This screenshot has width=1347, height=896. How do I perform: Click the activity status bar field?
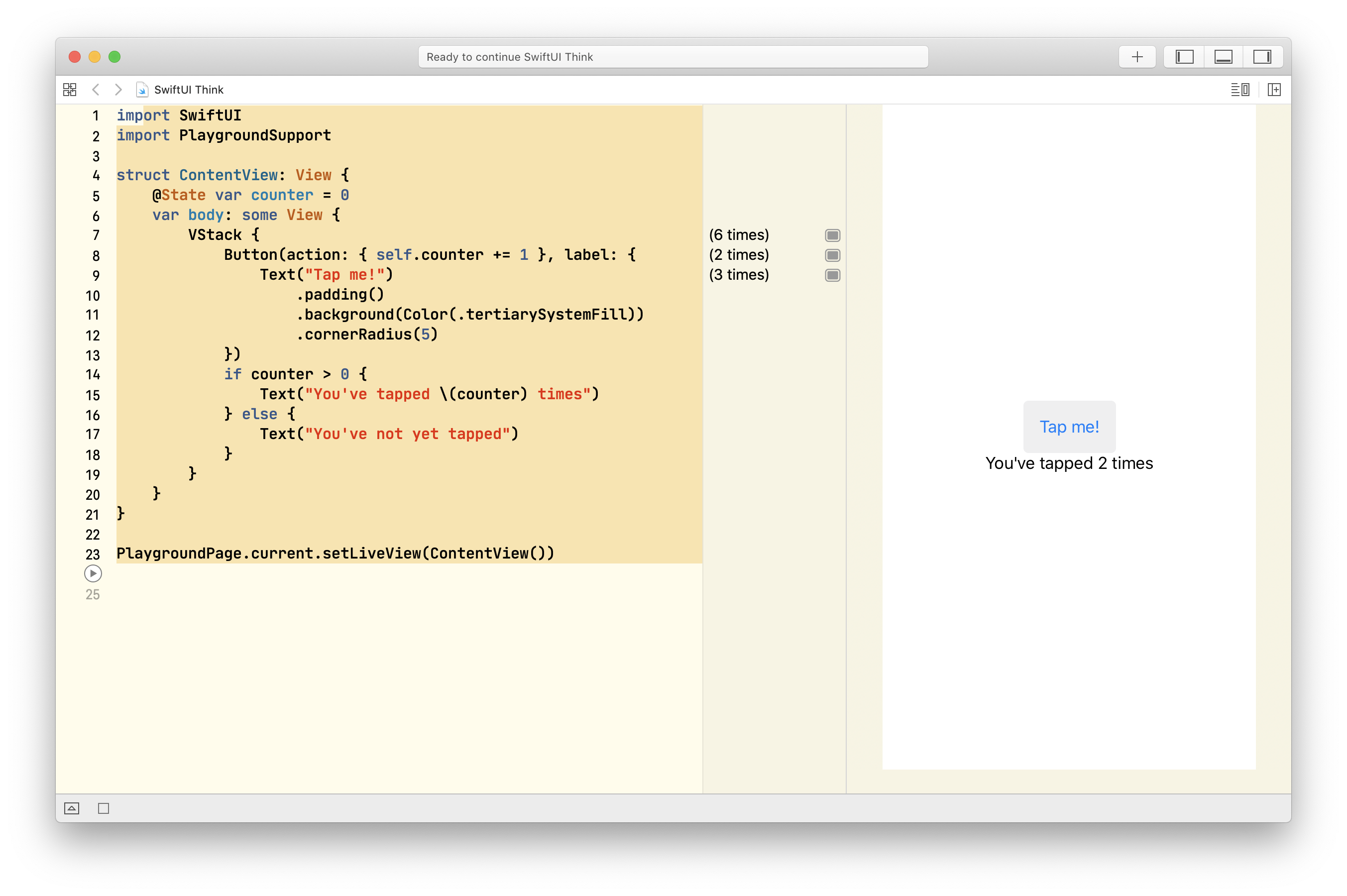pos(673,57)
